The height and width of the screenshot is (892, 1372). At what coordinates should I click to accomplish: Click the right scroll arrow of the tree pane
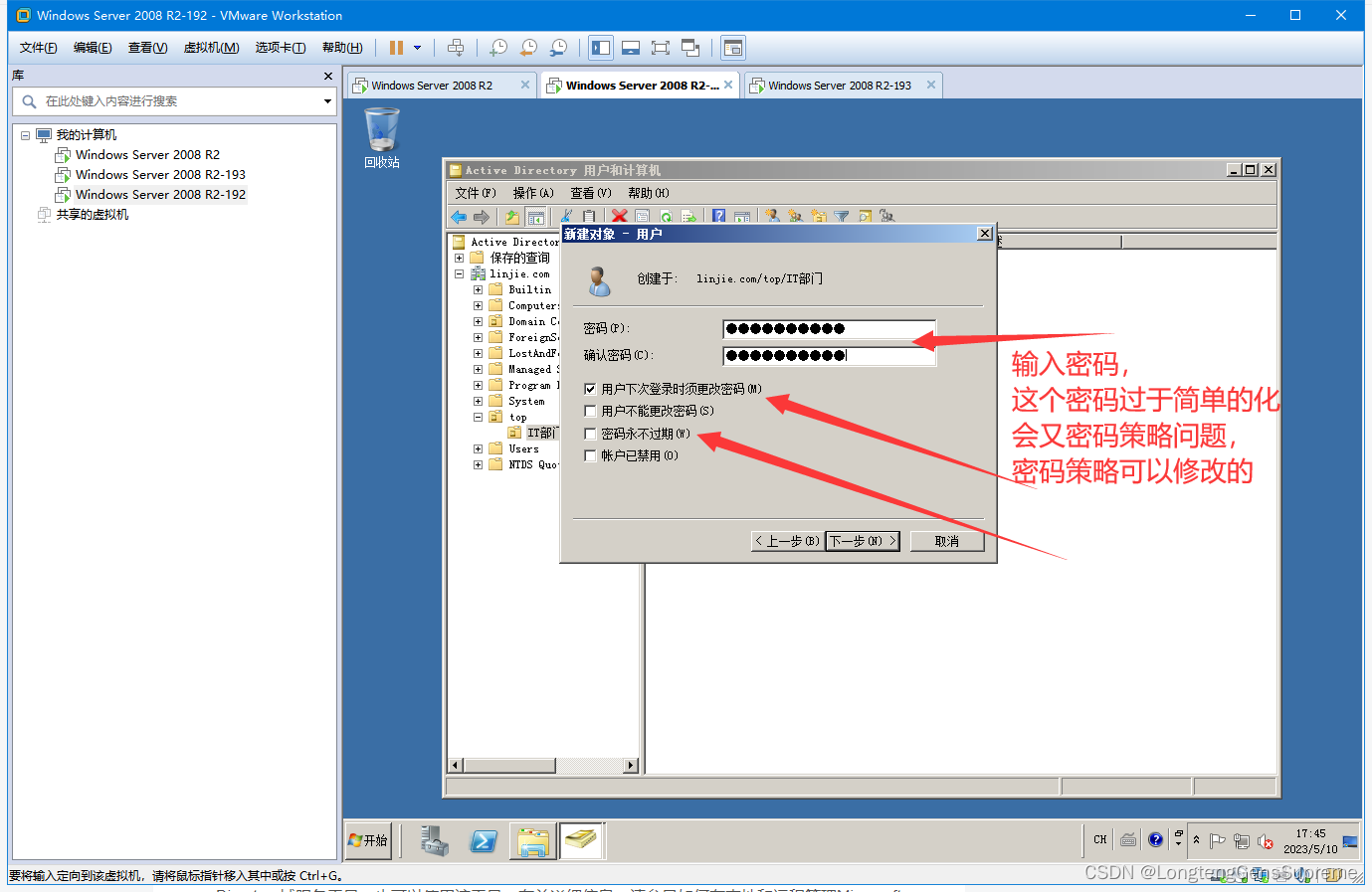point(631,766)
